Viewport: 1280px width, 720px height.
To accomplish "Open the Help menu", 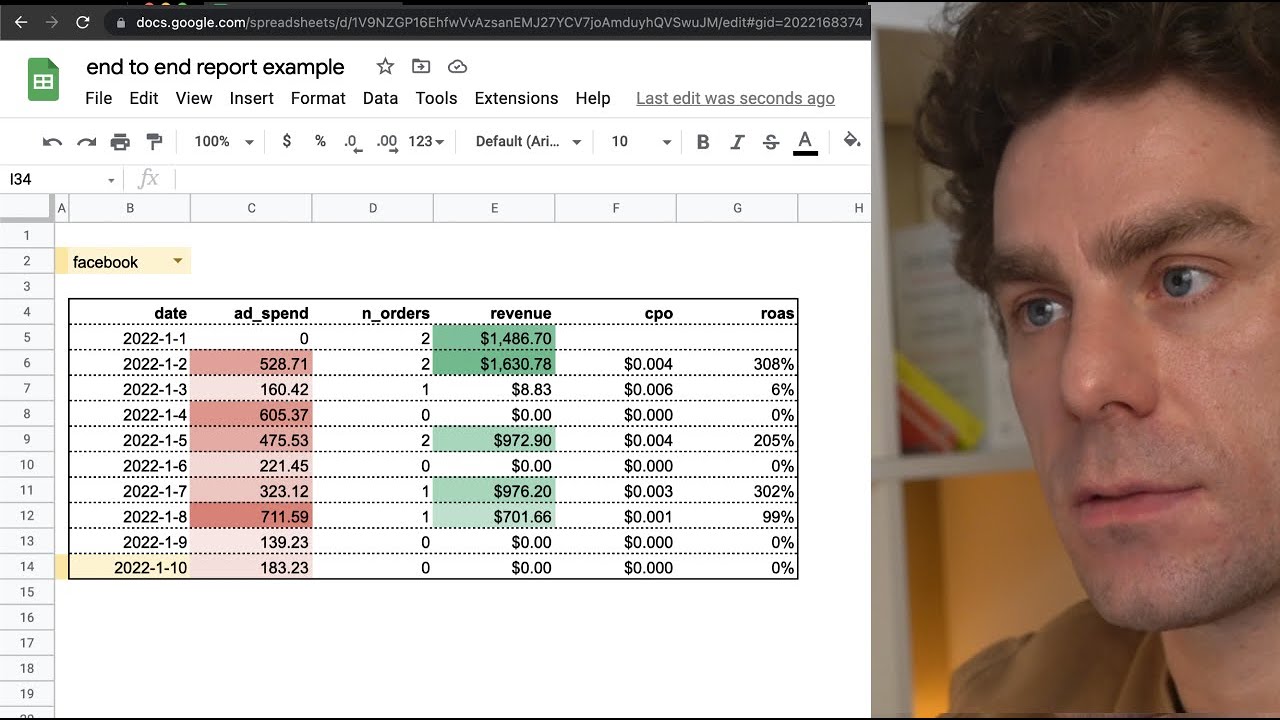I will [x=593, y=98].
